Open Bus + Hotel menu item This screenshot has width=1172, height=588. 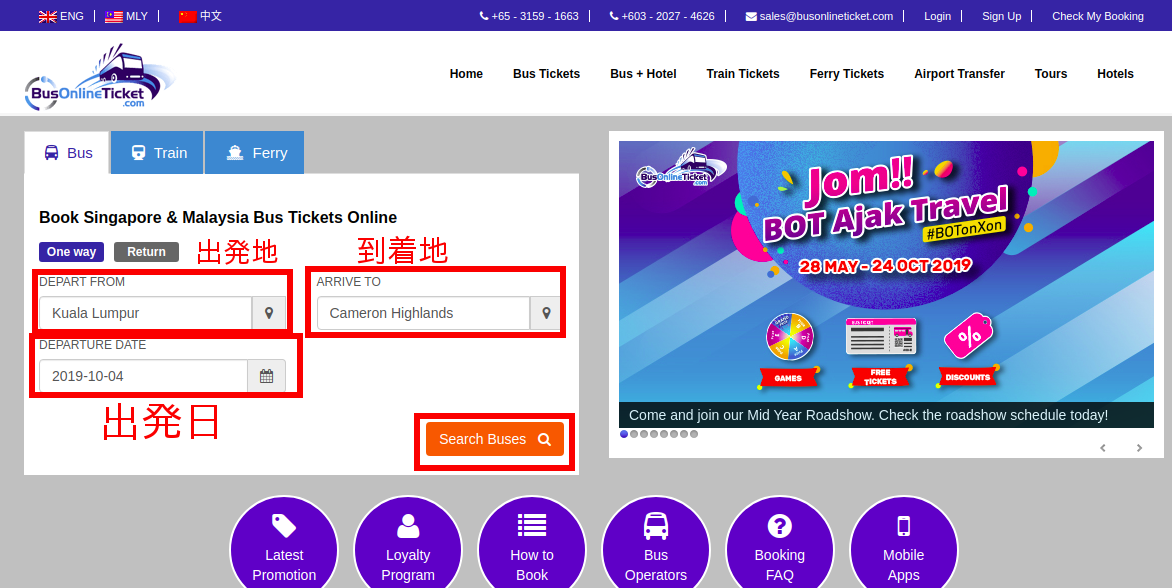pyautogui.click(x=644, y=74)
